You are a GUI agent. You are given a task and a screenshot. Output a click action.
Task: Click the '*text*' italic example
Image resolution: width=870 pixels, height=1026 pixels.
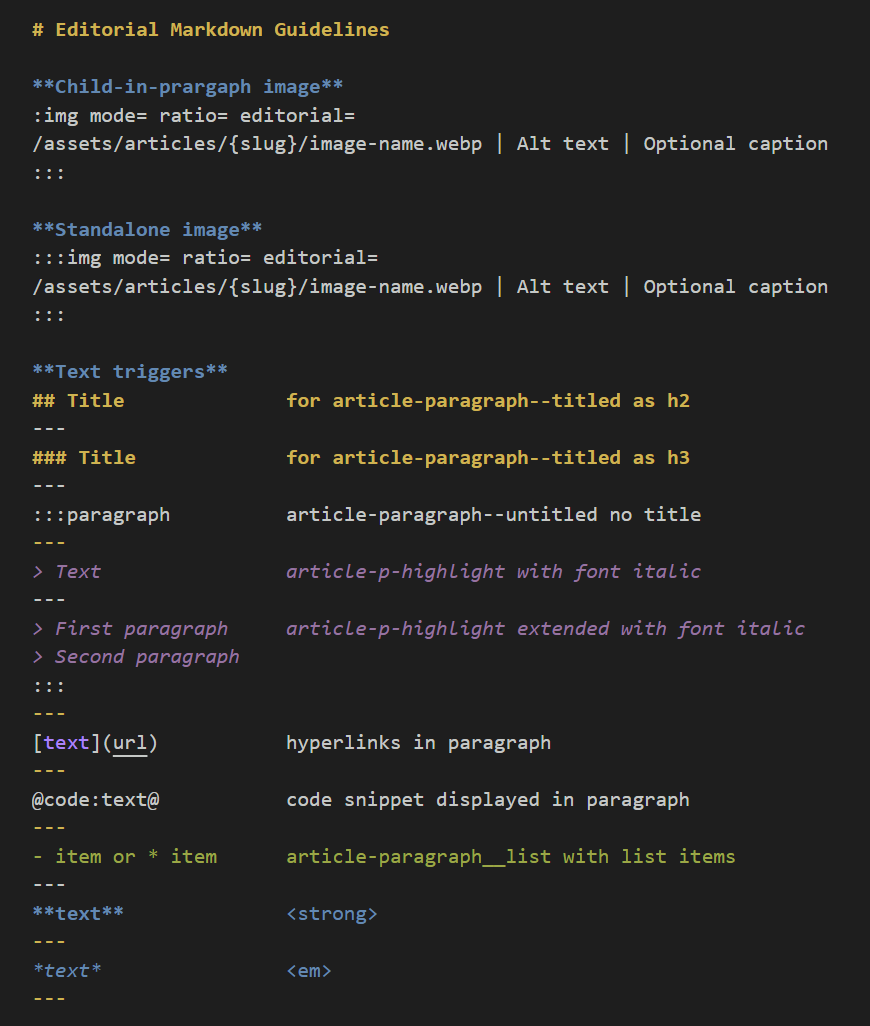(x=67, y=971)
